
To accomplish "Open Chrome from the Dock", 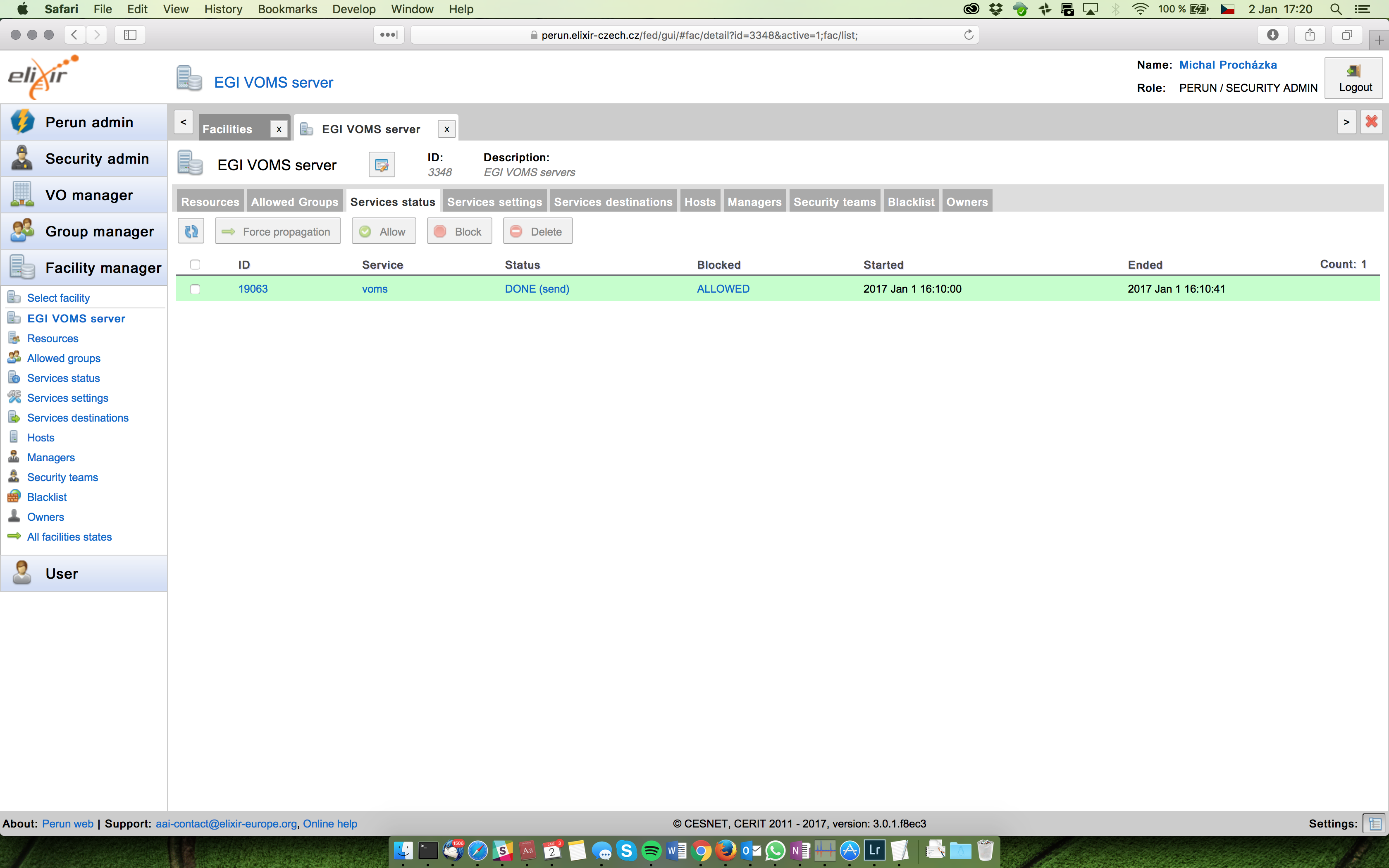I will coord(701,850).
